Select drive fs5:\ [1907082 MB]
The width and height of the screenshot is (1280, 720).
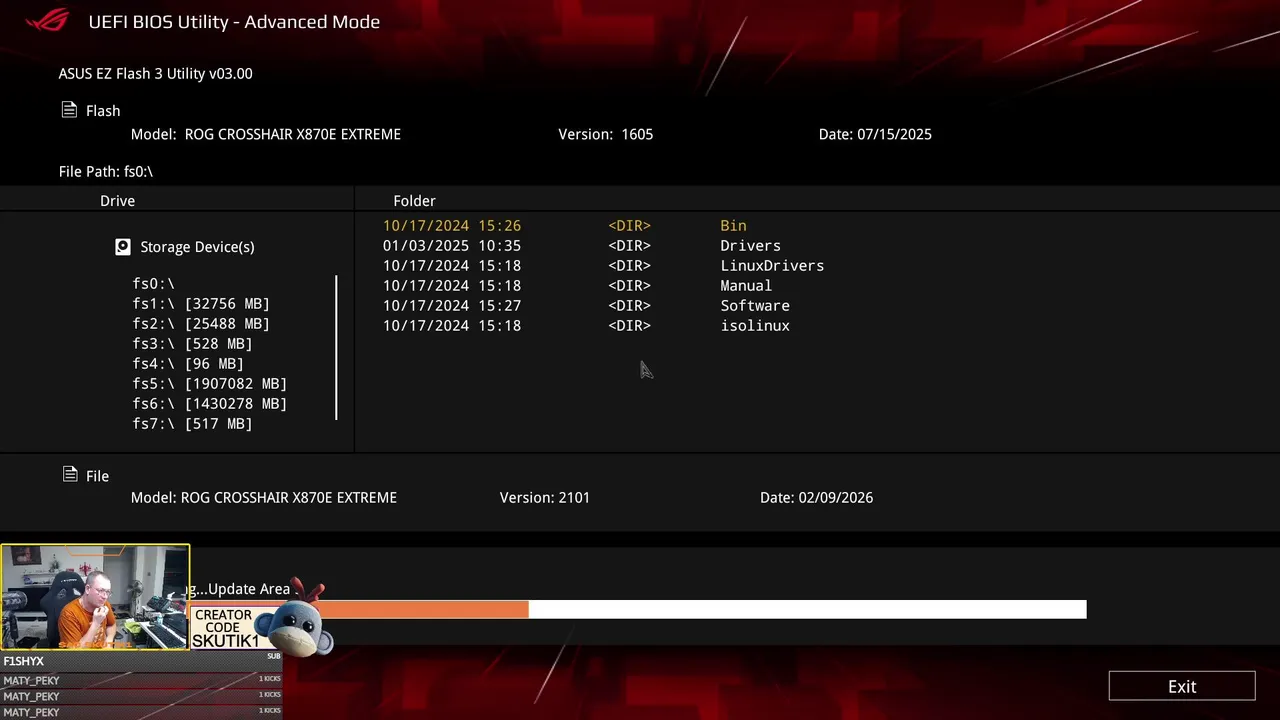[x=210, y=384]
